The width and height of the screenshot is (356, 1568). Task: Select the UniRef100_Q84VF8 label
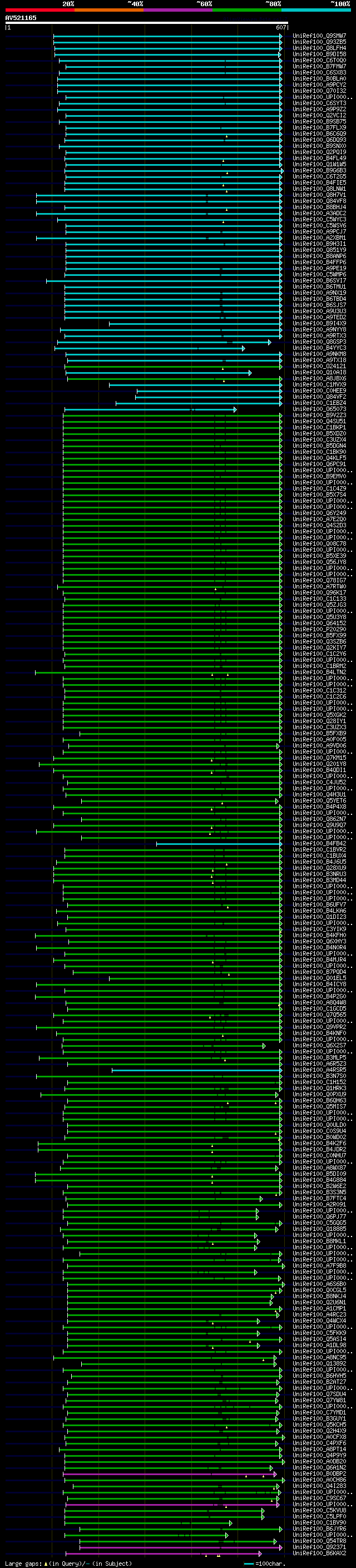click(319, 201)
